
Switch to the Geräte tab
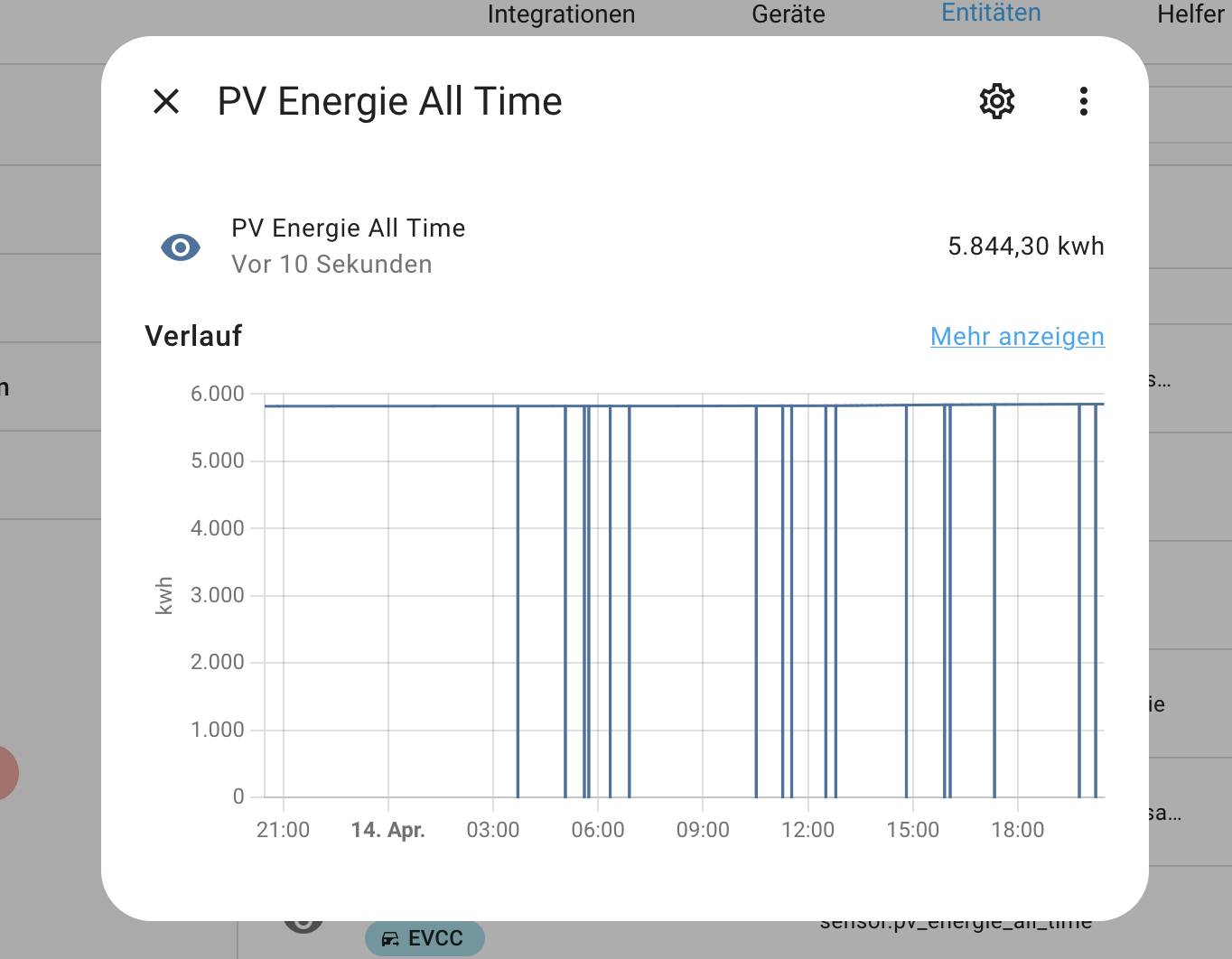point(788,14)
